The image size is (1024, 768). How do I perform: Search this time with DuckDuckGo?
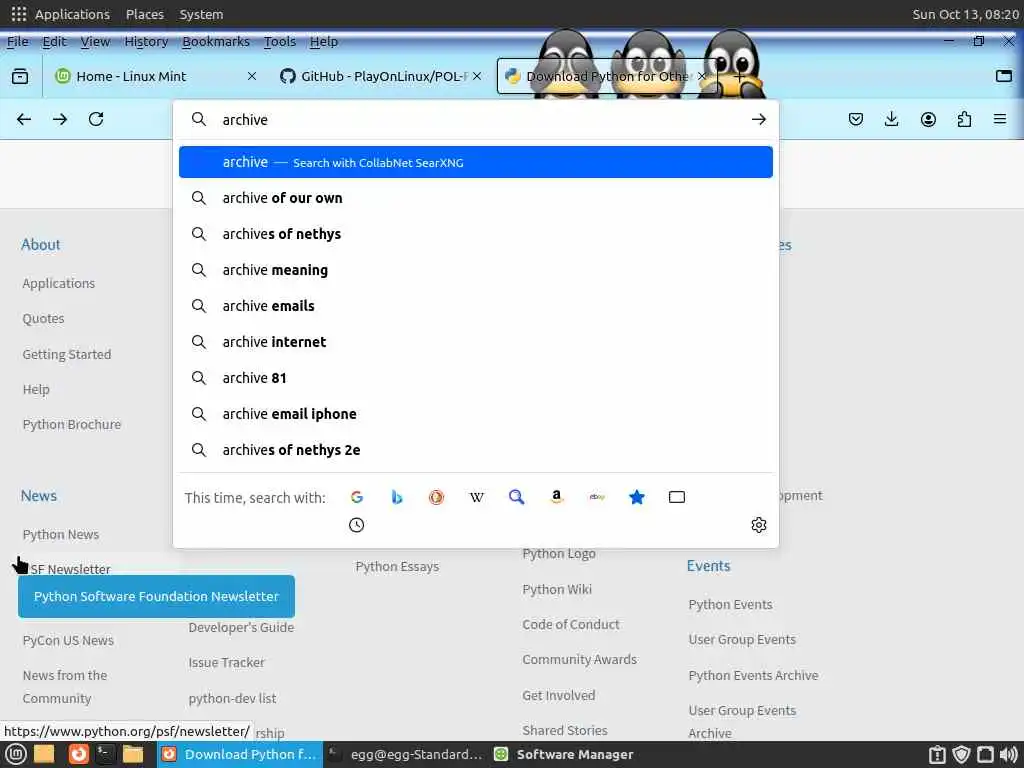pos(436,497)
